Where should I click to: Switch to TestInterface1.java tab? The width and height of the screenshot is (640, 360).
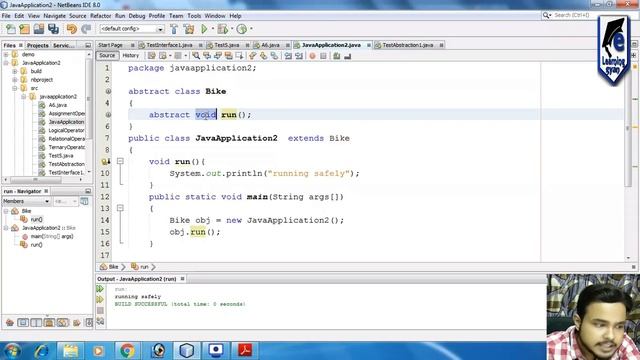169,45
